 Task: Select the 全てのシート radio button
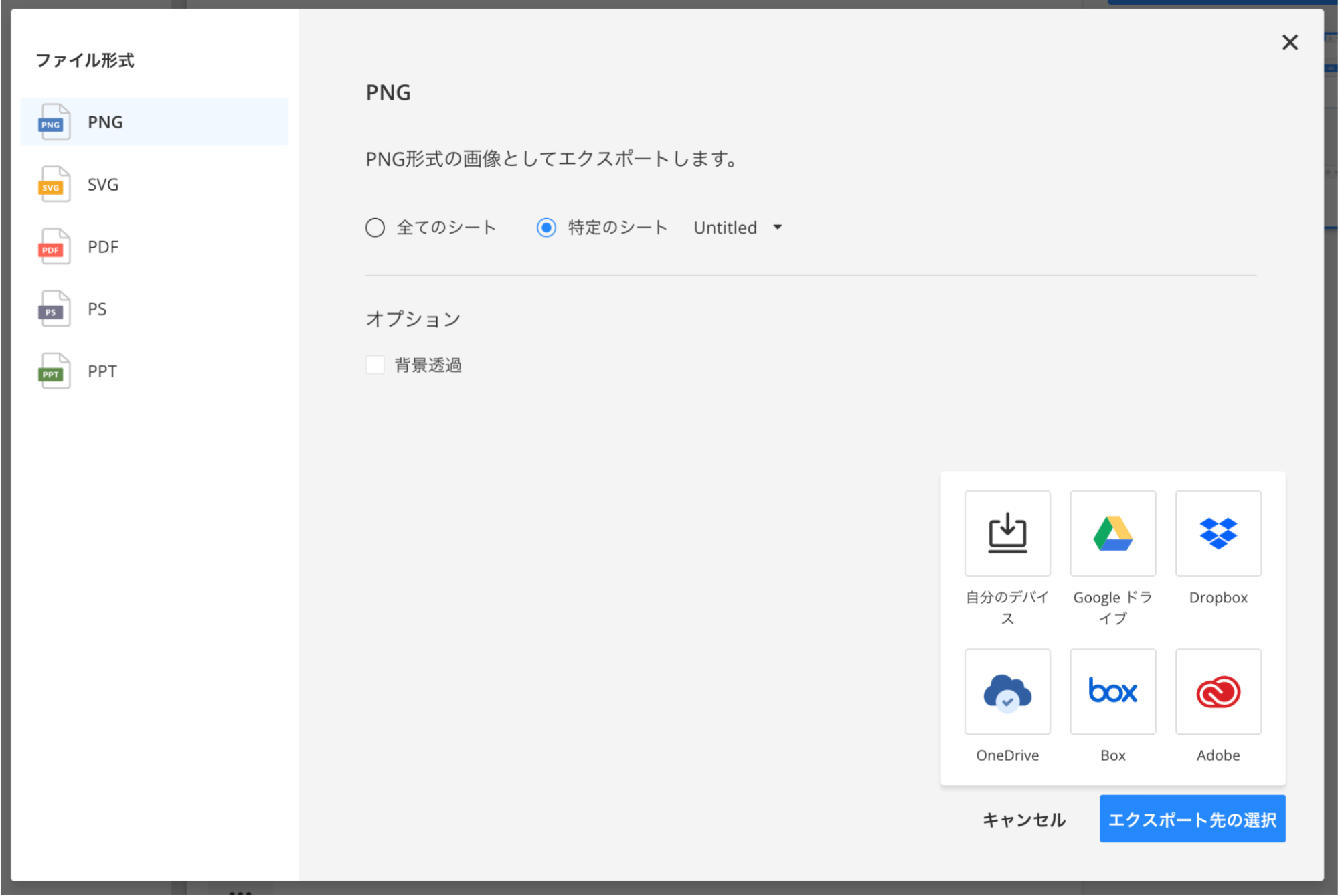point(375,228)
